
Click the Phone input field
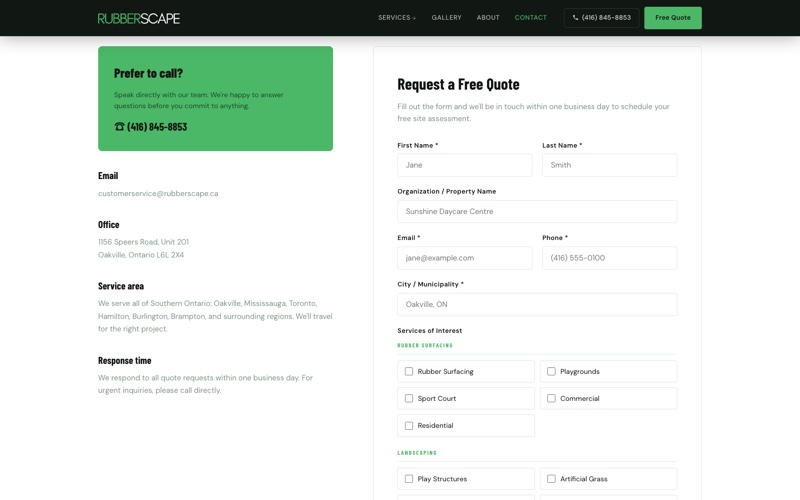coord(610,258)
